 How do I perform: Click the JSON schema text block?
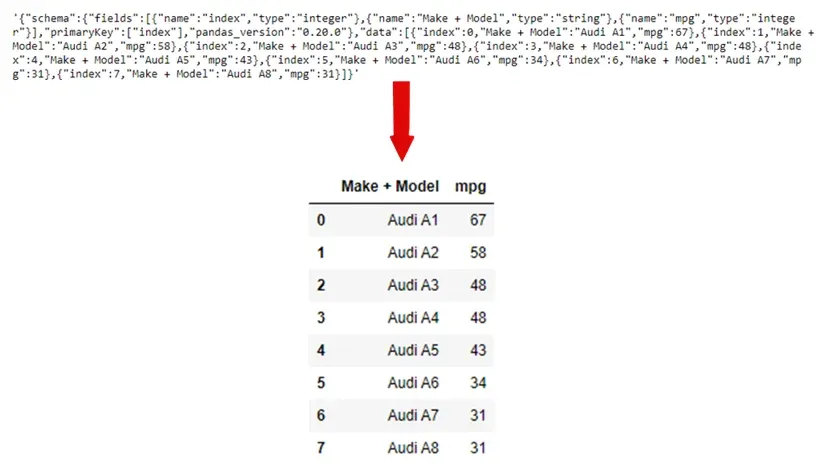(415, 40)
